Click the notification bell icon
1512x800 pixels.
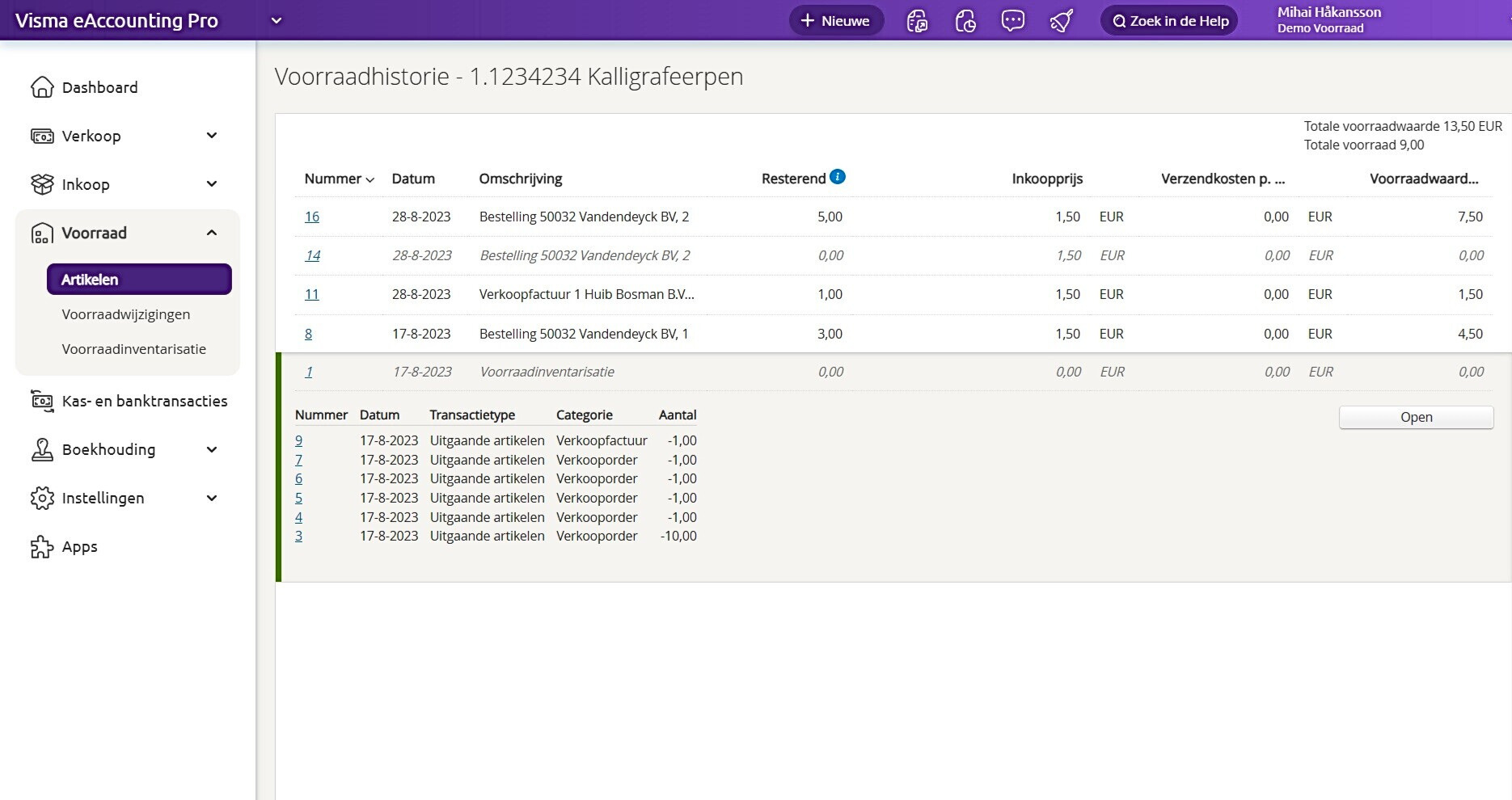pos(1061,21)
